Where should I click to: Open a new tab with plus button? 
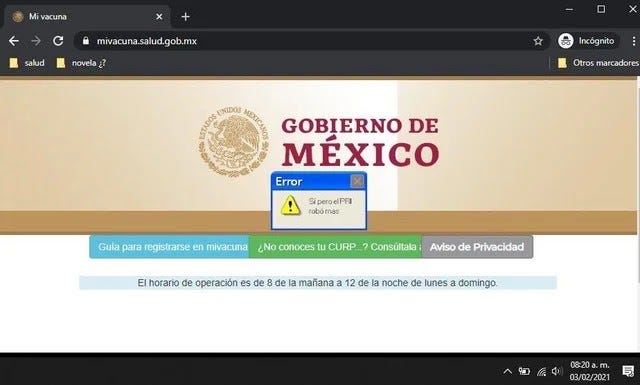point(186,17)
